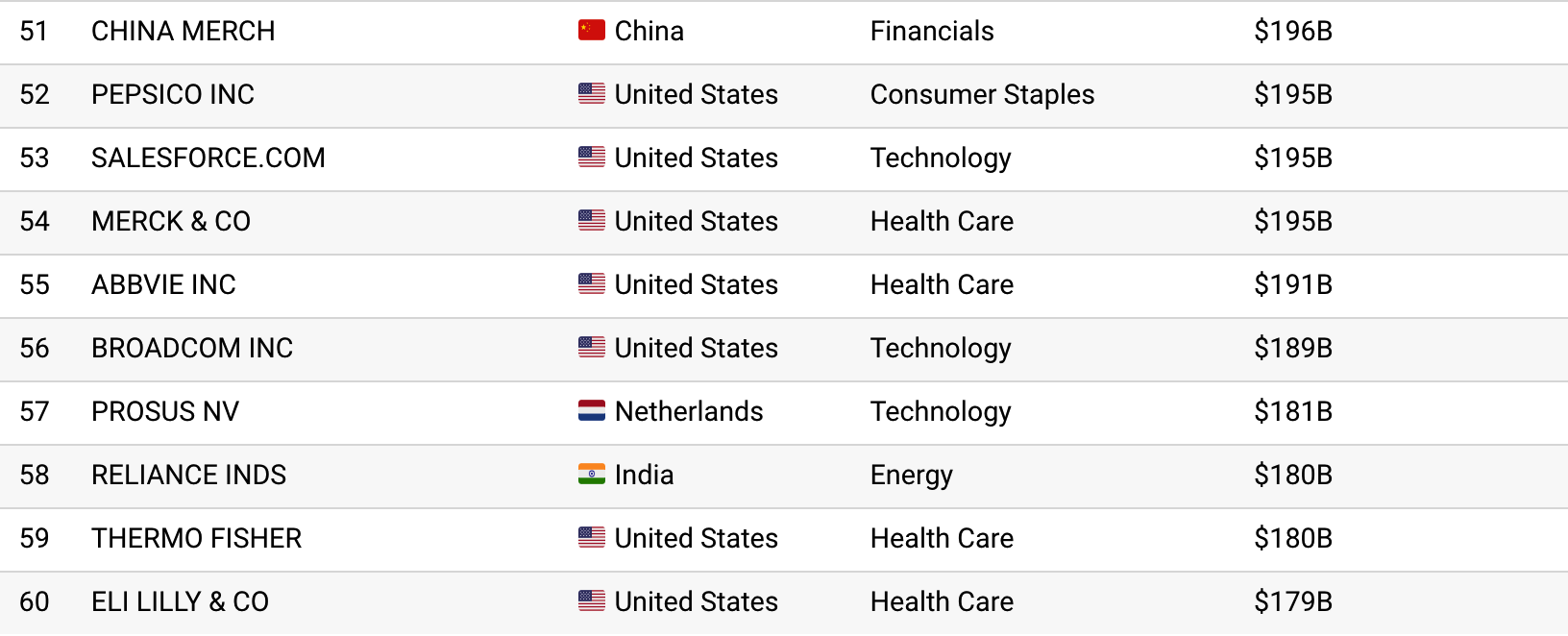1568x636 pixels.
Task: Click the $179B market cap value
Action: [x=1292, y=601]
